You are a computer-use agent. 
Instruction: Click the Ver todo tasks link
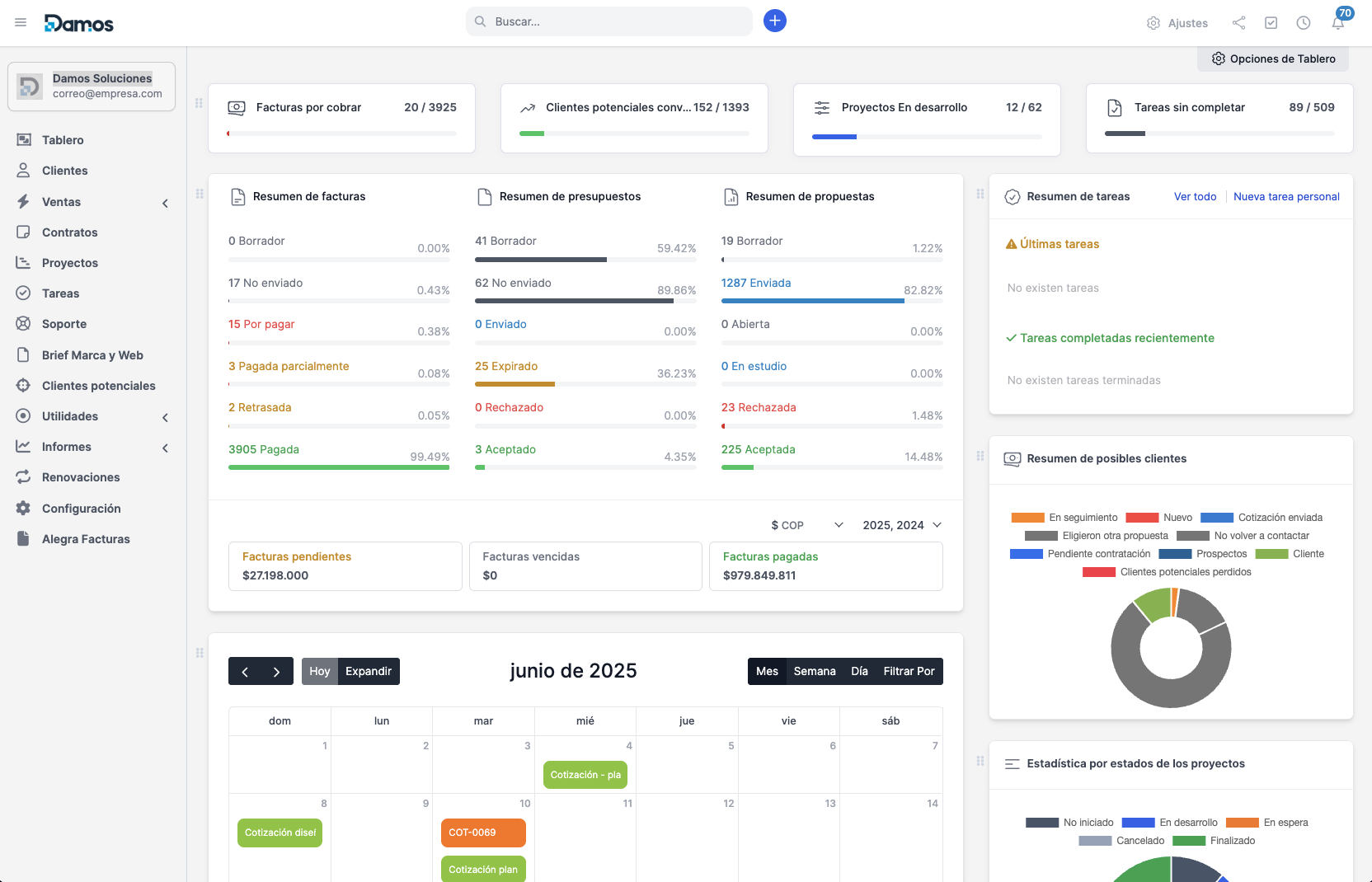pos(1195,197)
